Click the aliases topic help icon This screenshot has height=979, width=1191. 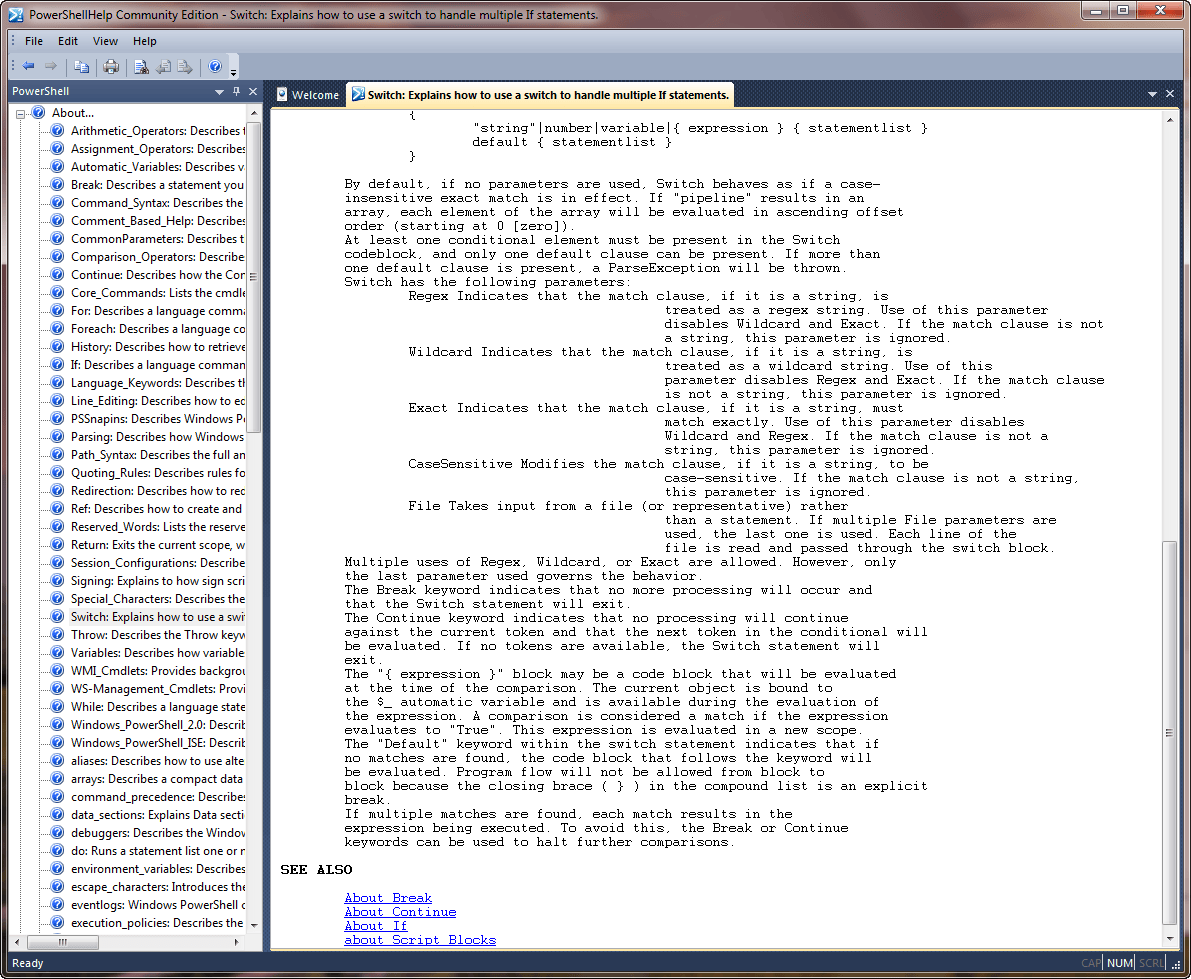tap(57, 760)
